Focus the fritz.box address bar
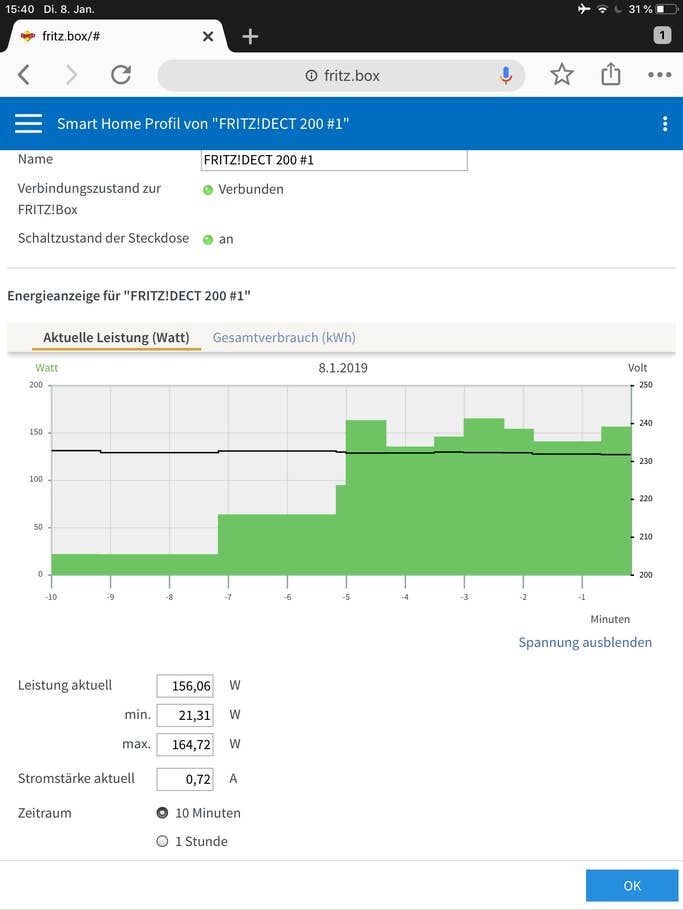 [341, 75]
